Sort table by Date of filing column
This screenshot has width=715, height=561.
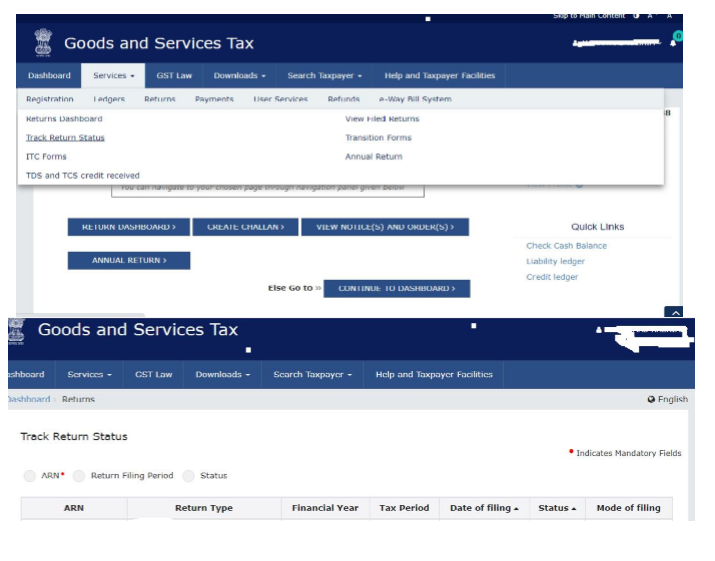coord(484,508)
